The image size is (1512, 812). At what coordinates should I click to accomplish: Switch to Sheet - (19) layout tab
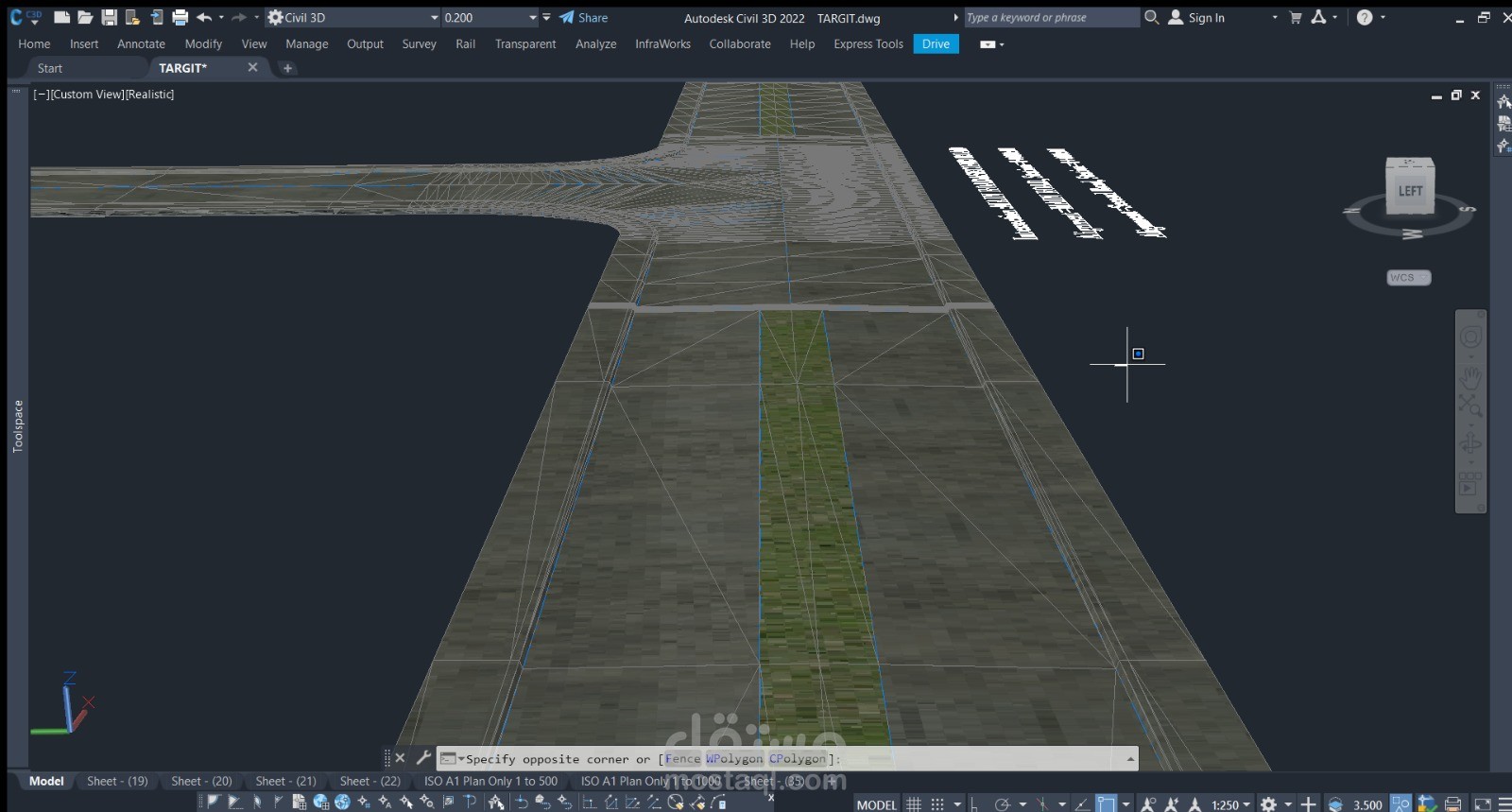[x=117, y=781]
